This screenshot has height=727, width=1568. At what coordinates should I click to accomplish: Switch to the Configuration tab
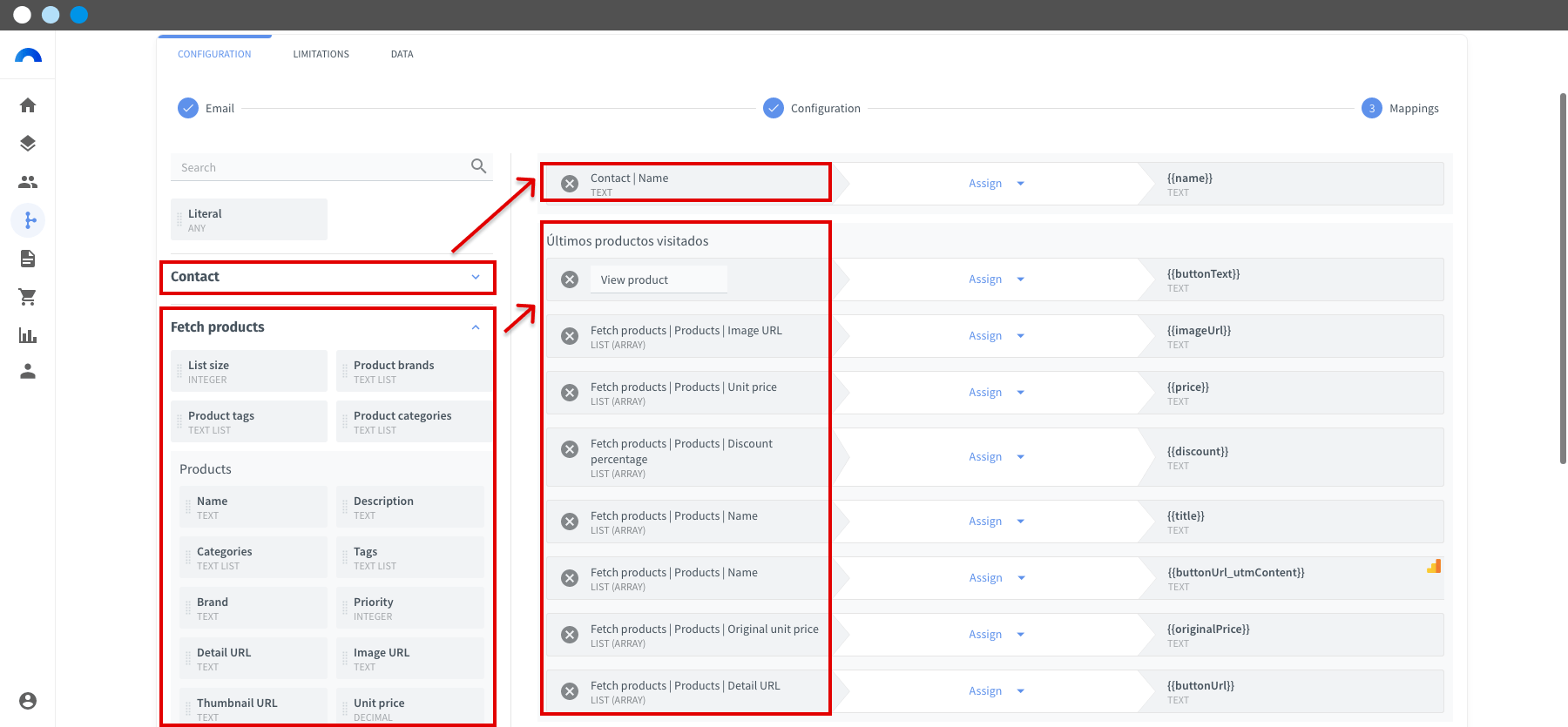tap(214, 54)
